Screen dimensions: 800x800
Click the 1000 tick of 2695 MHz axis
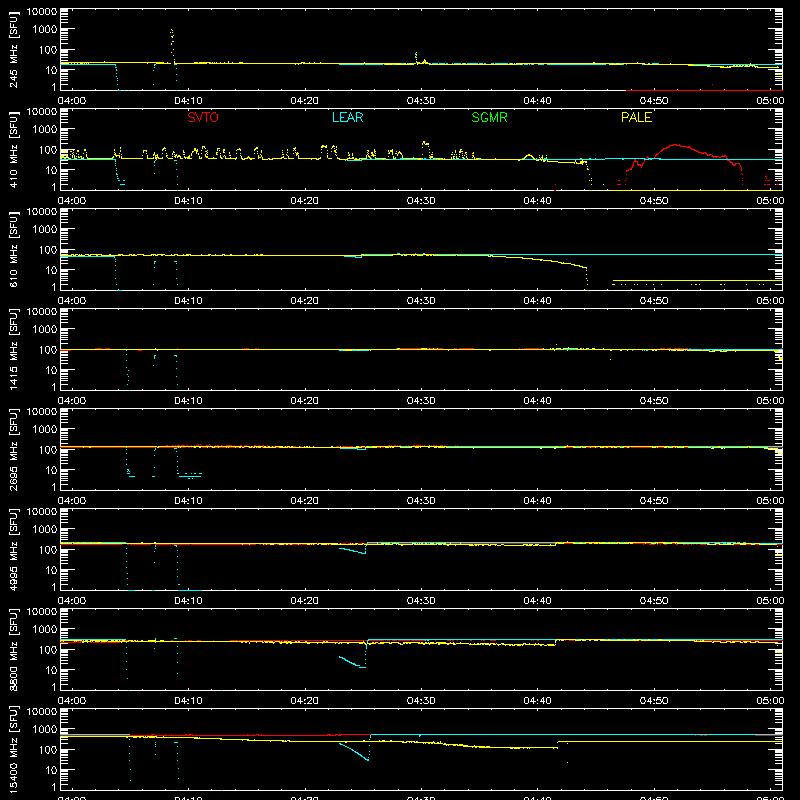45,430
